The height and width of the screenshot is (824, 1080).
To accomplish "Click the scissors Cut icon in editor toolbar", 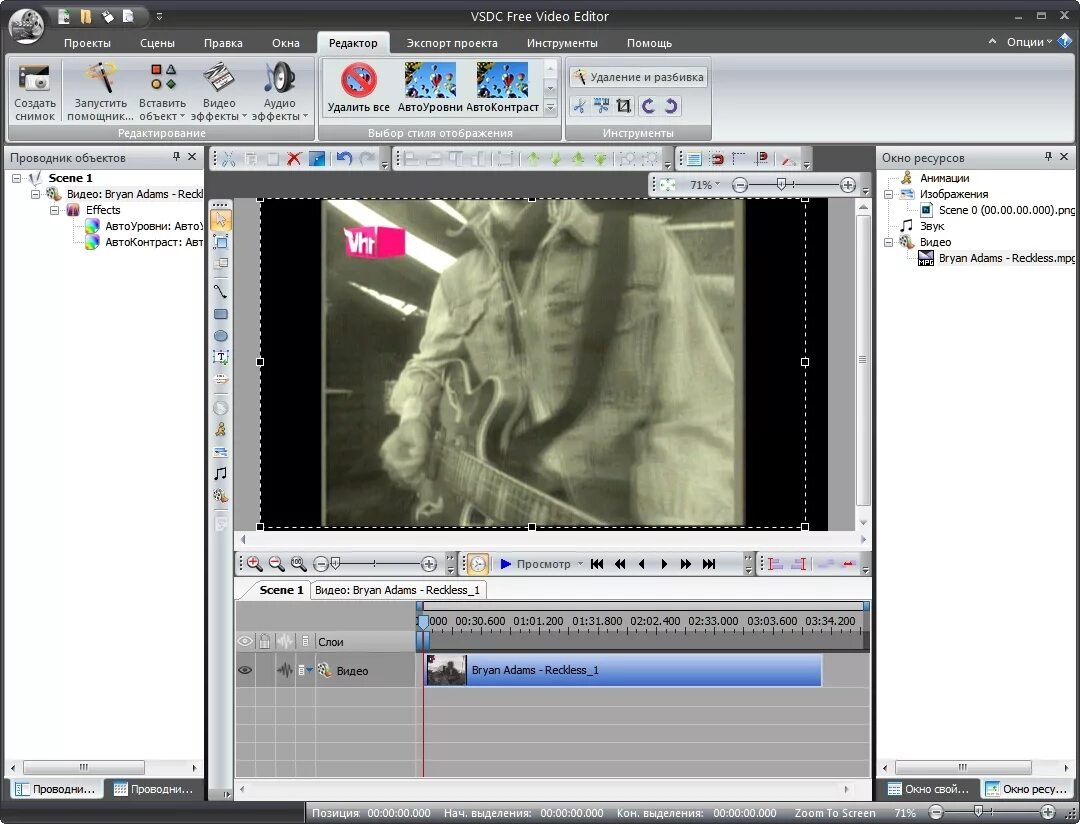I will point(228,159).
